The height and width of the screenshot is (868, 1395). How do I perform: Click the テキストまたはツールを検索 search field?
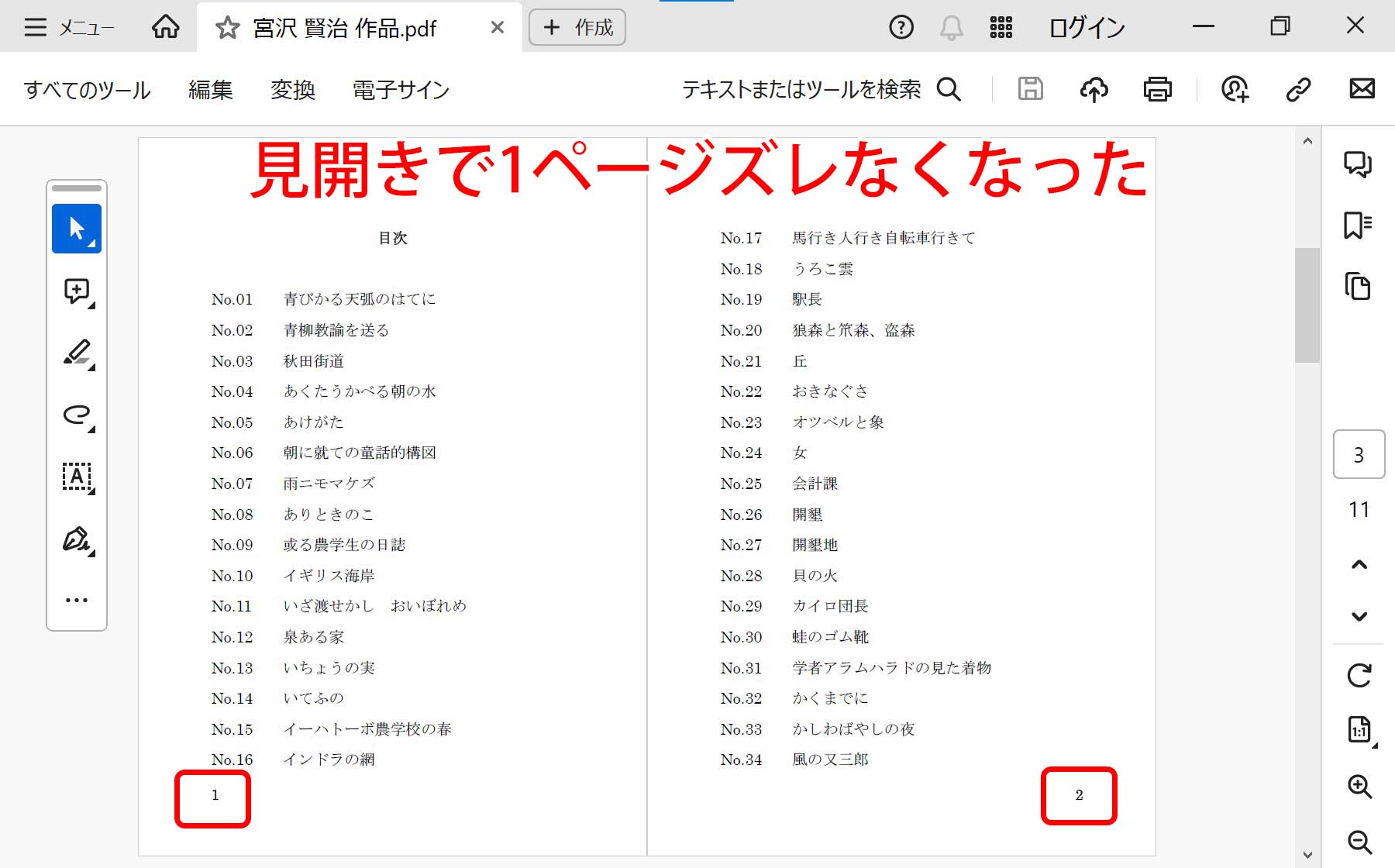(x=821, y=90)
